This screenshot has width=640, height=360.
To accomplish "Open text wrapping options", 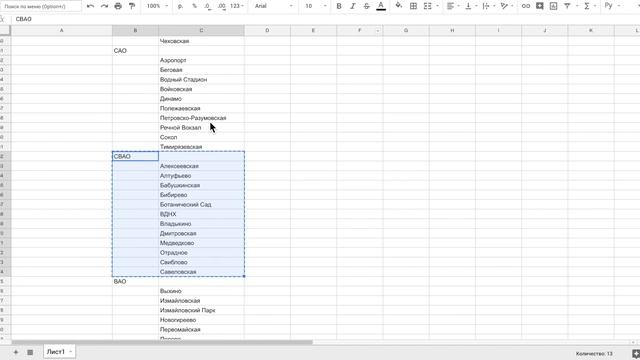I will [488, 6].
